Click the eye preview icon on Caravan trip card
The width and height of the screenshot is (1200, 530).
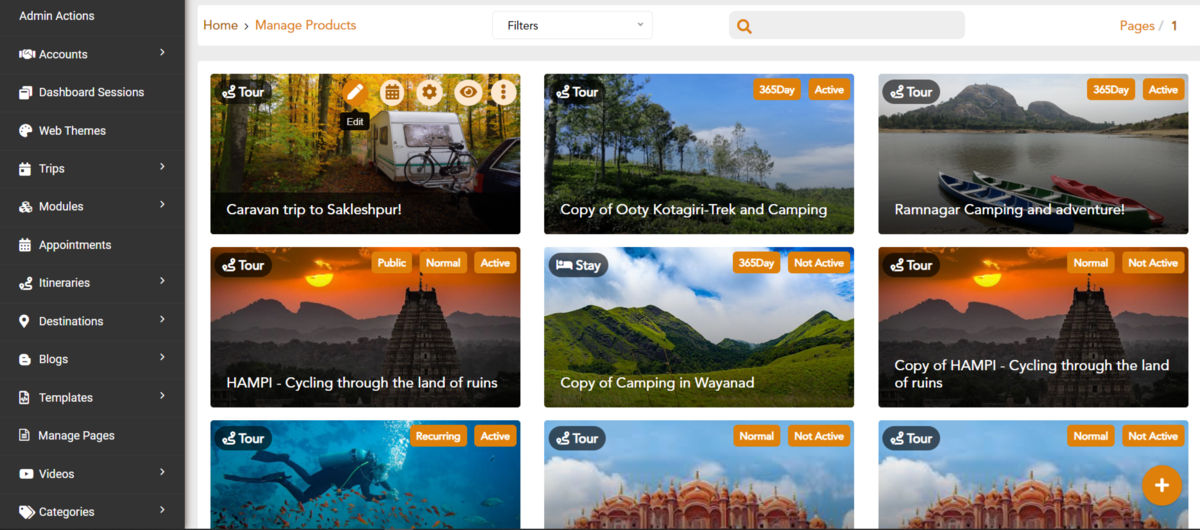pyautogui.click(x=467, y=92)
